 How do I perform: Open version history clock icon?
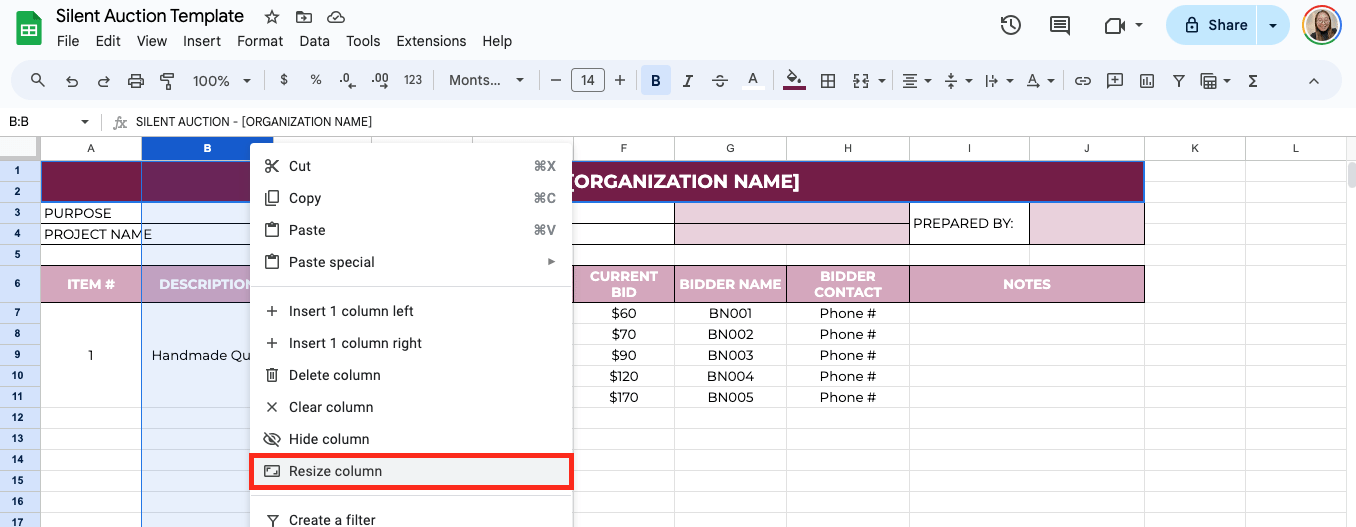coord(1011,25)
